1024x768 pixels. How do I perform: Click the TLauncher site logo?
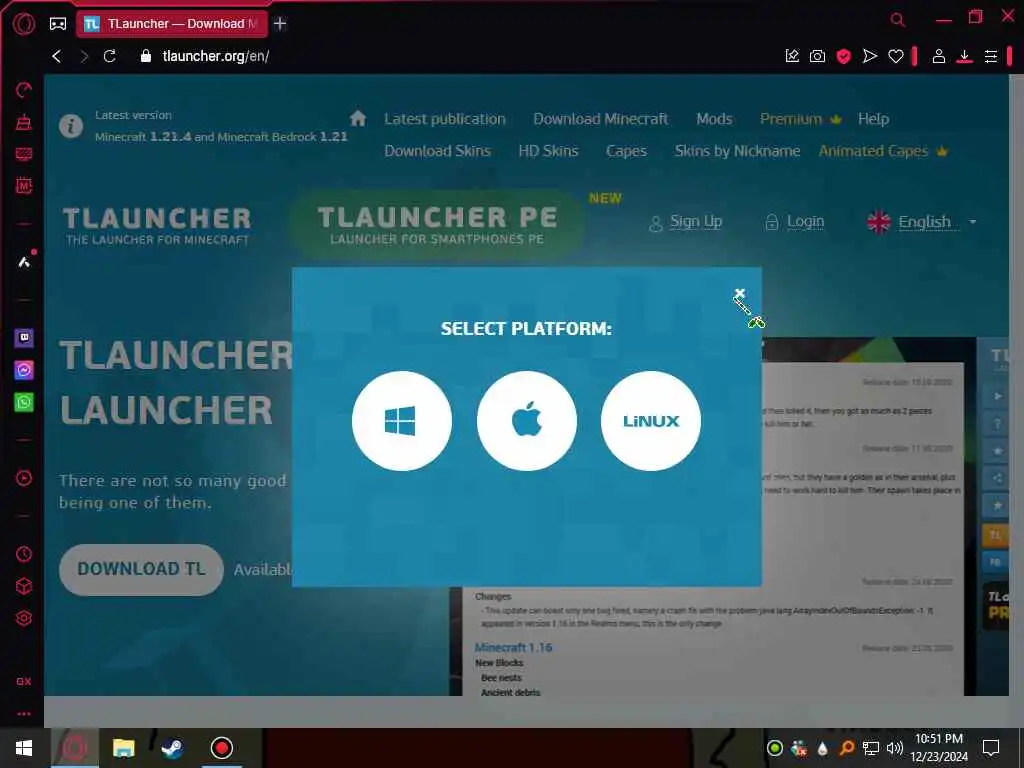coord(157,225)
